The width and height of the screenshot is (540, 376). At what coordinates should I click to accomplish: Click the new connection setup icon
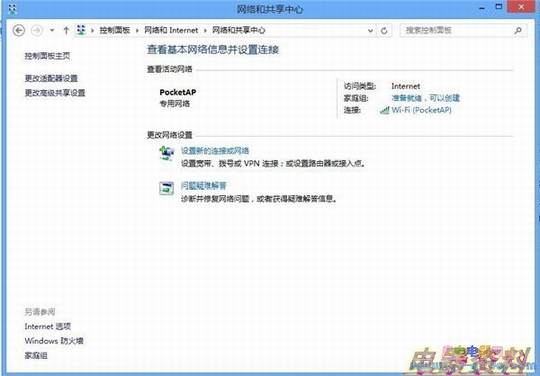tap(167, 153)
